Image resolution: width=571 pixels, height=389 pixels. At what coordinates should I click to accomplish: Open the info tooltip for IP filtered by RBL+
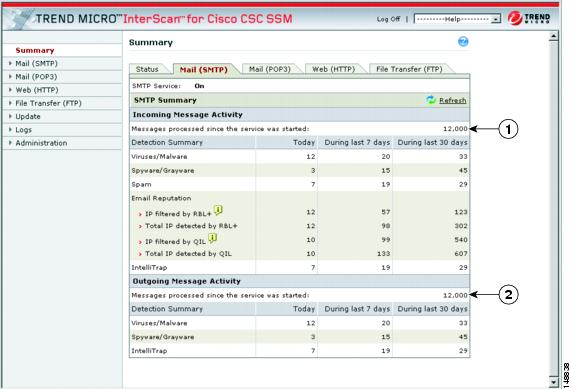(218, 210)
